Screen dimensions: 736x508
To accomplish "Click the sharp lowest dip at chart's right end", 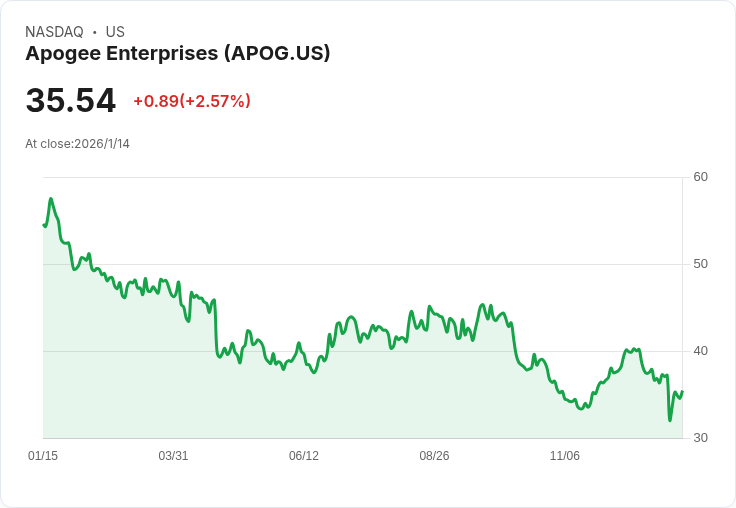I will click(670, 420).
